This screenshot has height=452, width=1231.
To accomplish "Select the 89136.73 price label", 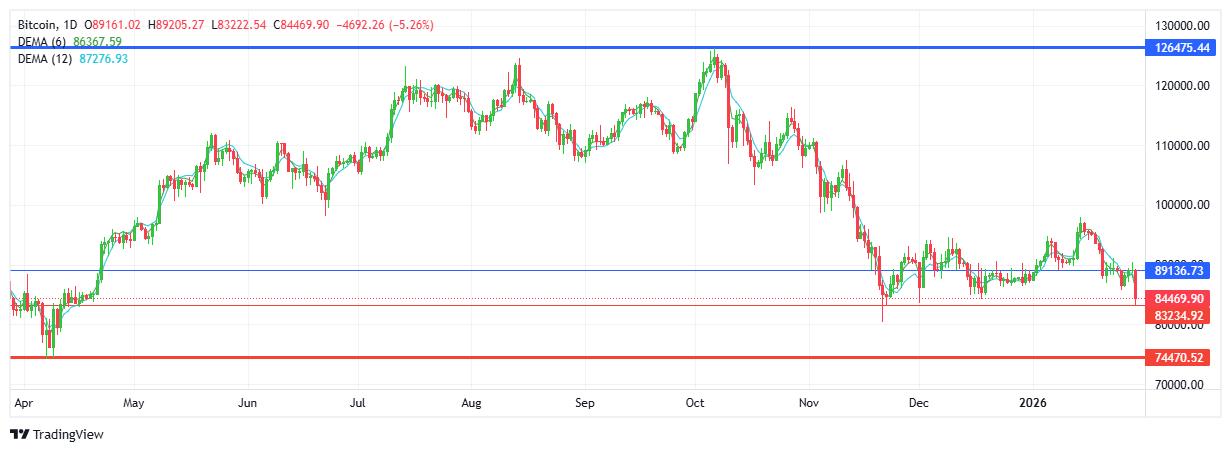I will (x=1181, y=270).
